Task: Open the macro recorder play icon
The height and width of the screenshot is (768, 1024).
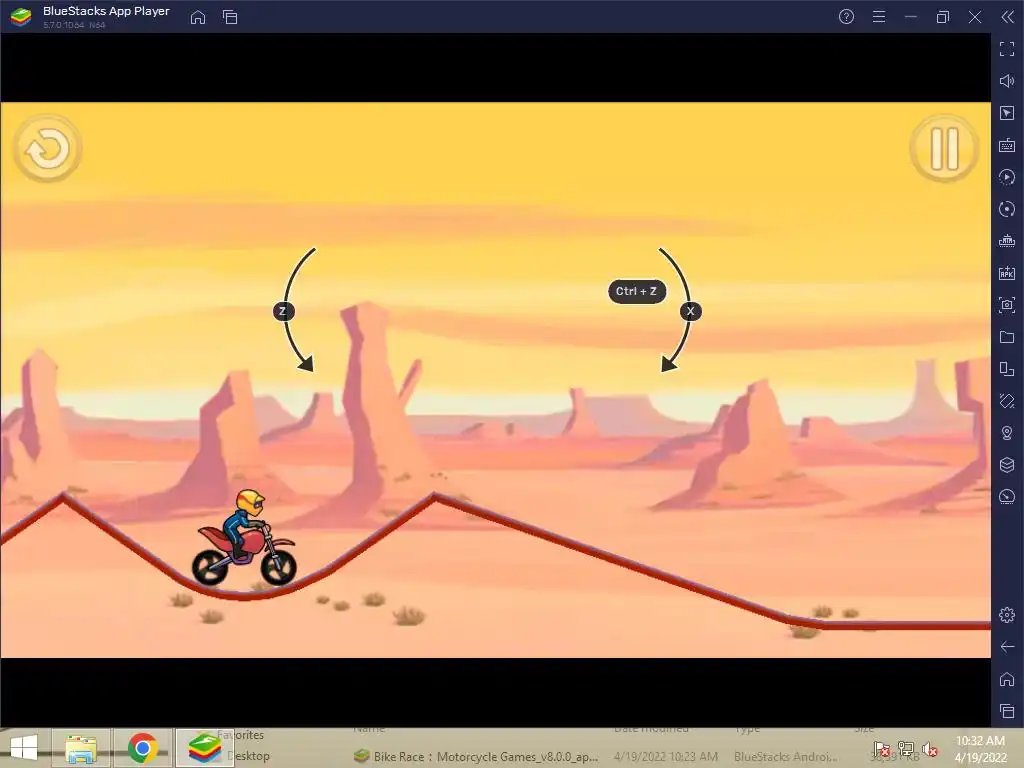Action: click(1007, 176)
